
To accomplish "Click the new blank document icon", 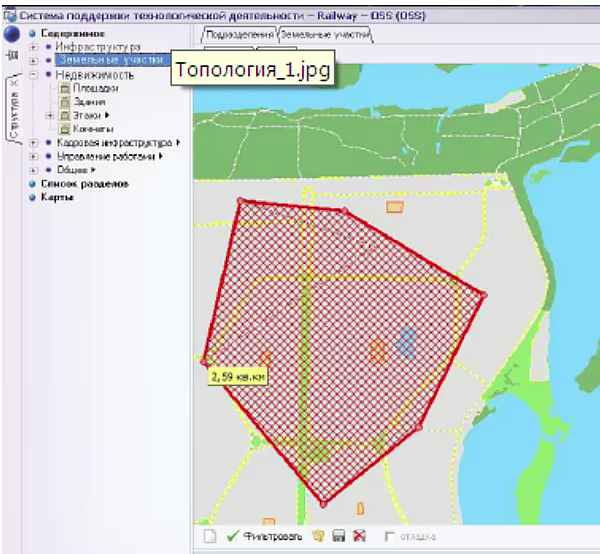I will click(x=210, y=537).
